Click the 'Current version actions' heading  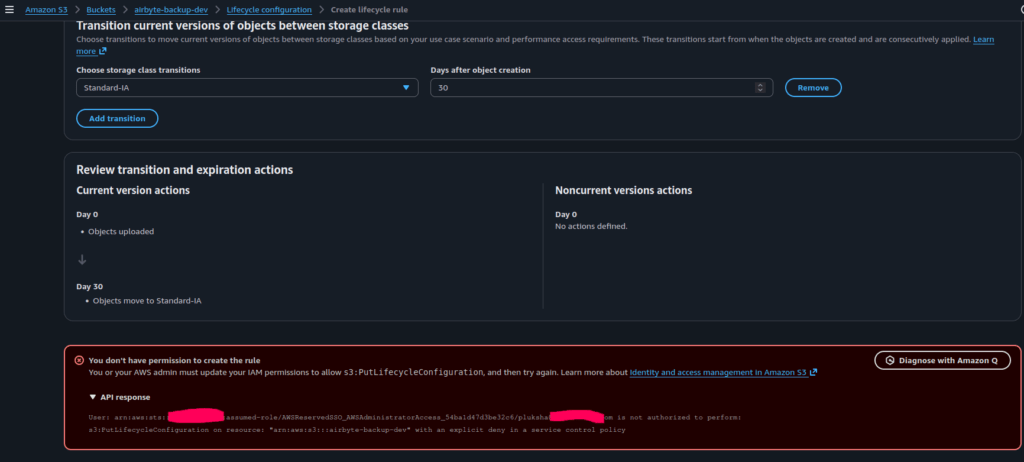tap(133, 190)
